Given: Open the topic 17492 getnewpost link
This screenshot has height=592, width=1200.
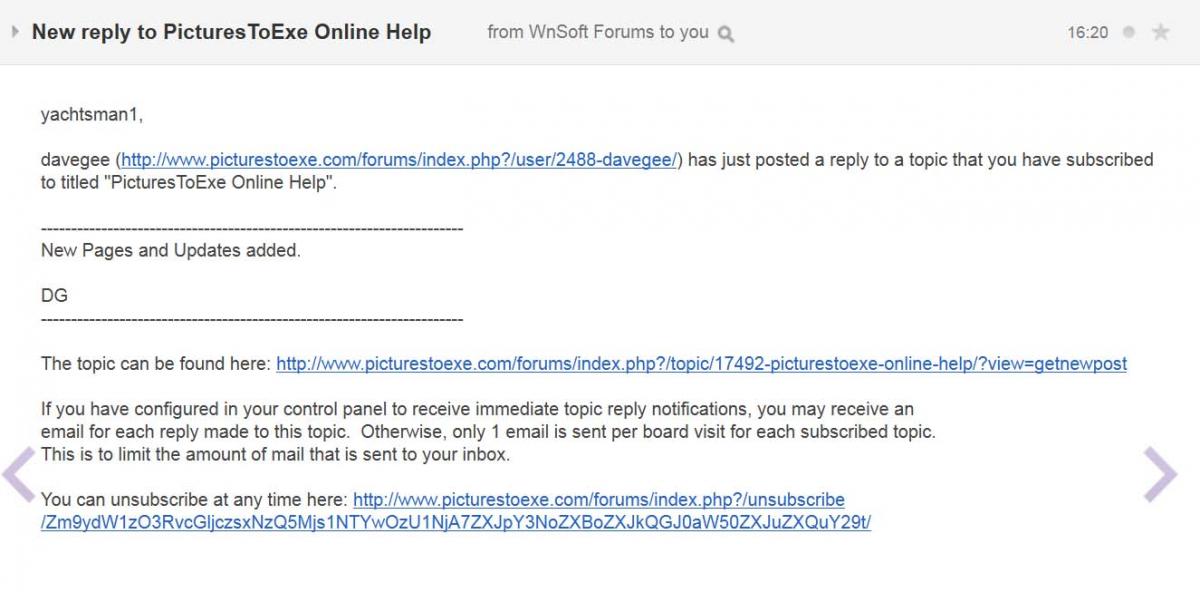Looking at the screenshot, I should (701, 364).
